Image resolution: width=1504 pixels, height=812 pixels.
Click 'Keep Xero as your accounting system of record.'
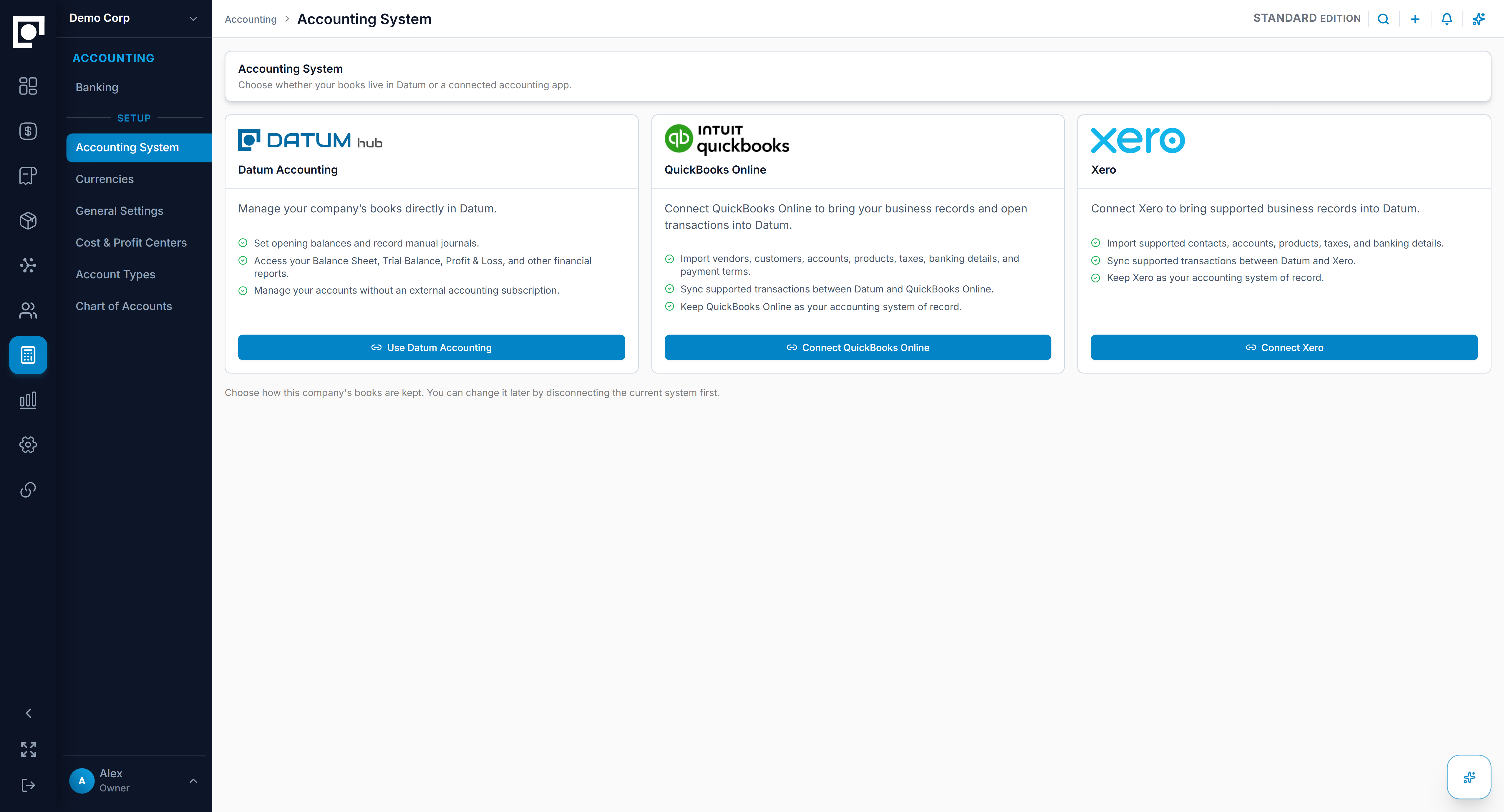(x=1215, y=278)
